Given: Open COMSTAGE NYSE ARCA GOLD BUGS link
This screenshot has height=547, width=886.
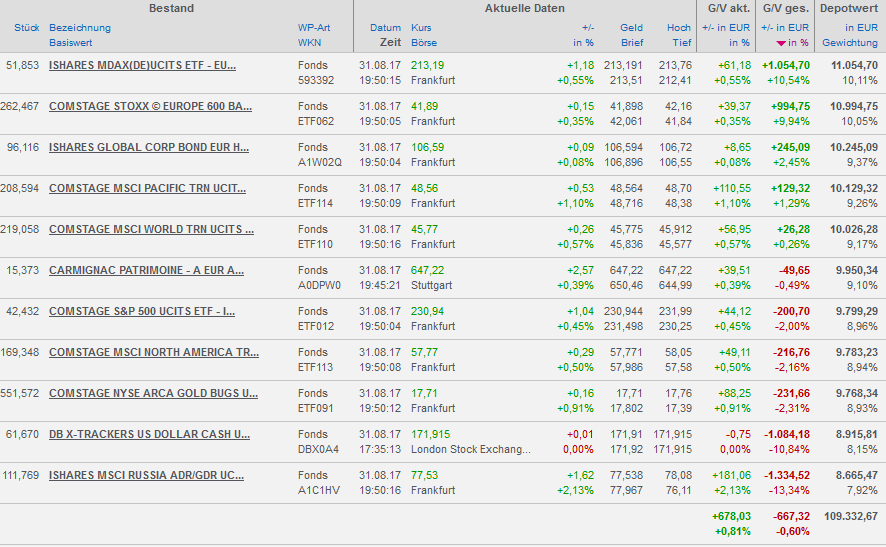Looking at the screenshot, I should coord(150,393).
